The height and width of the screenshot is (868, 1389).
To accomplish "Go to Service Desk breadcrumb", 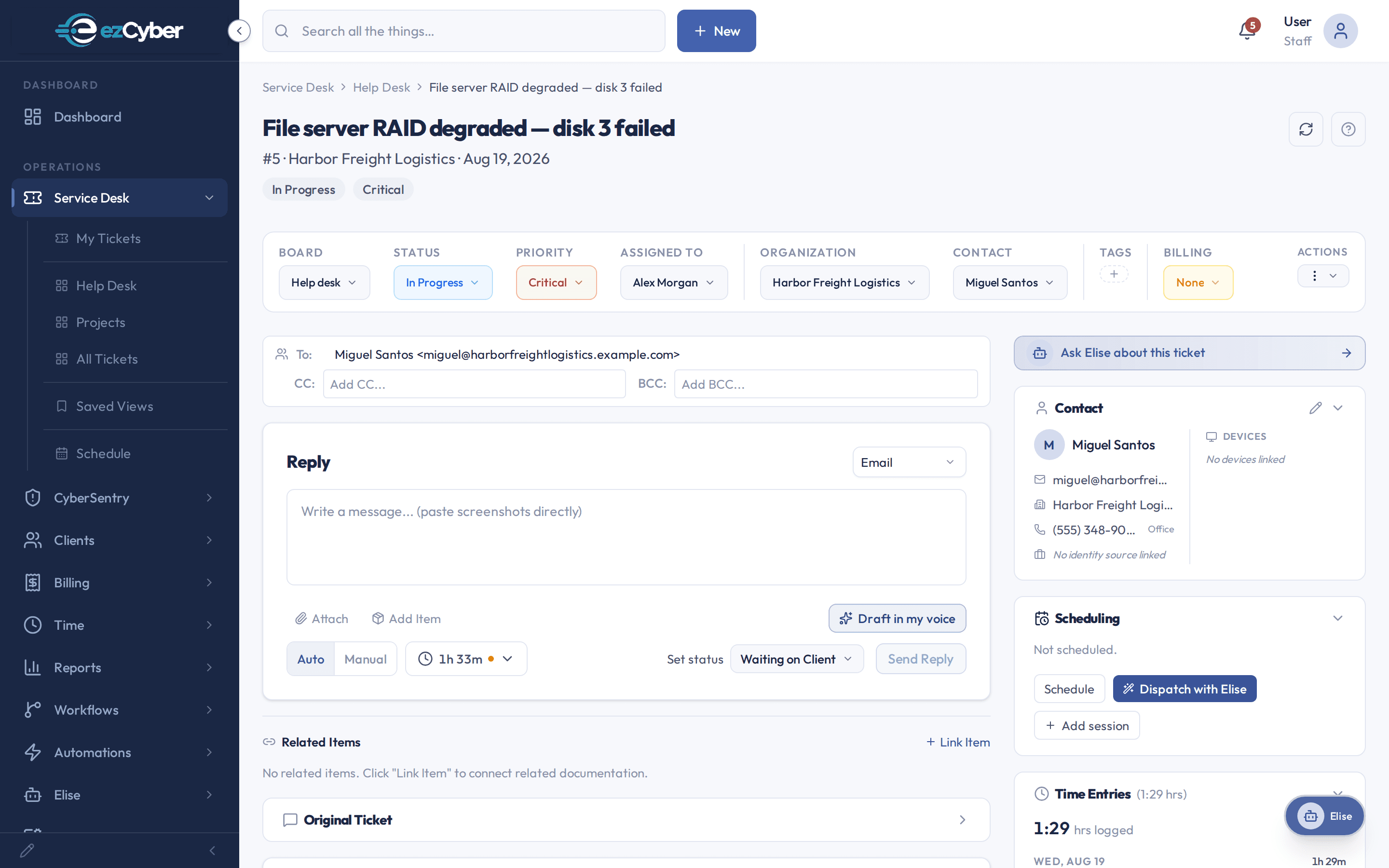I will [298, 87].
